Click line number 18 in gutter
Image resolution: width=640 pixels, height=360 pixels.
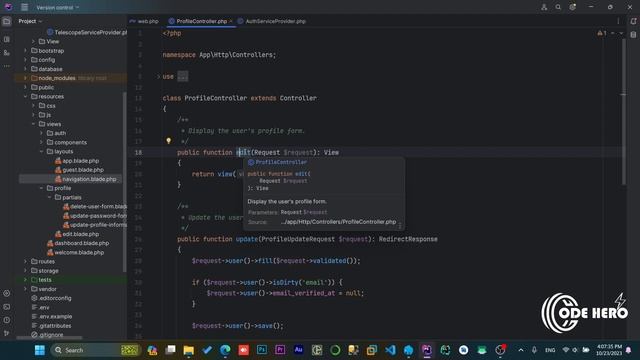(138, 152)
